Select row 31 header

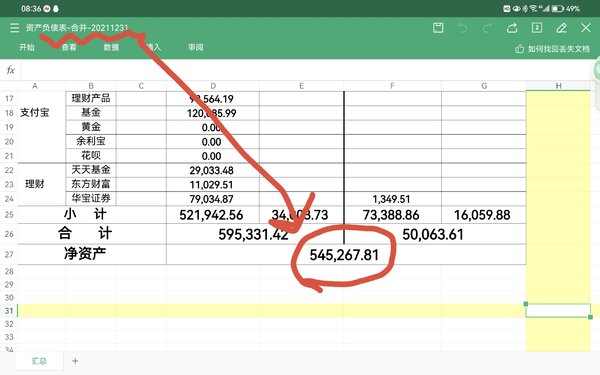9,311
